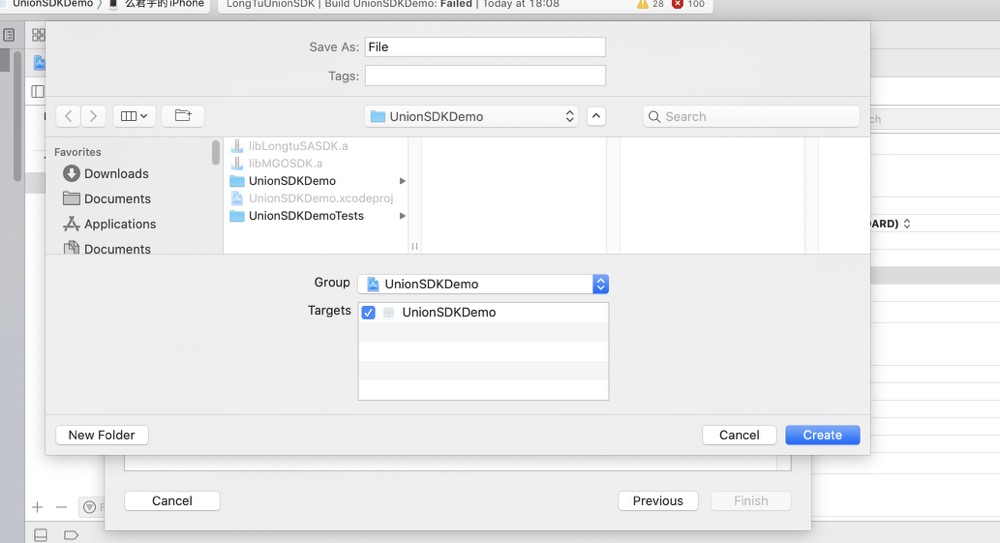Image resolution: width=1000 pixels, height=543 pixels.
Task: Click the forward navigation arrow
Action: pyautogui.click(x=93, y=116)
